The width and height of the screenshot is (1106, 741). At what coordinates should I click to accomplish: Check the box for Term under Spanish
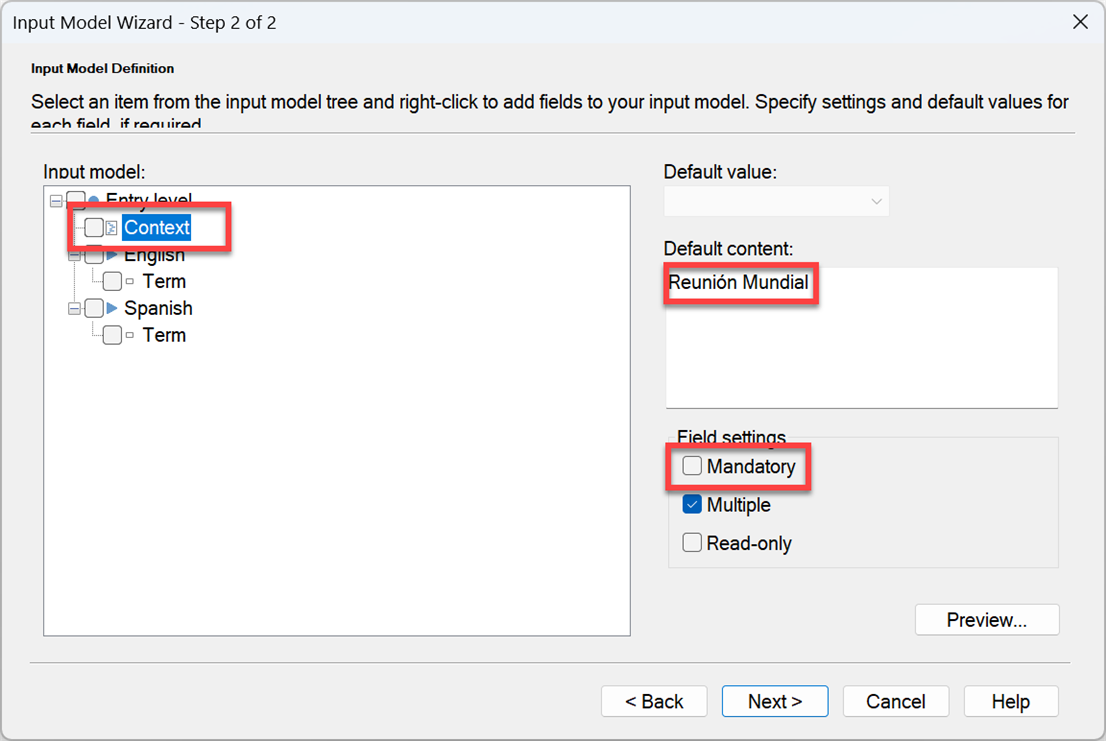click(112, 335)
